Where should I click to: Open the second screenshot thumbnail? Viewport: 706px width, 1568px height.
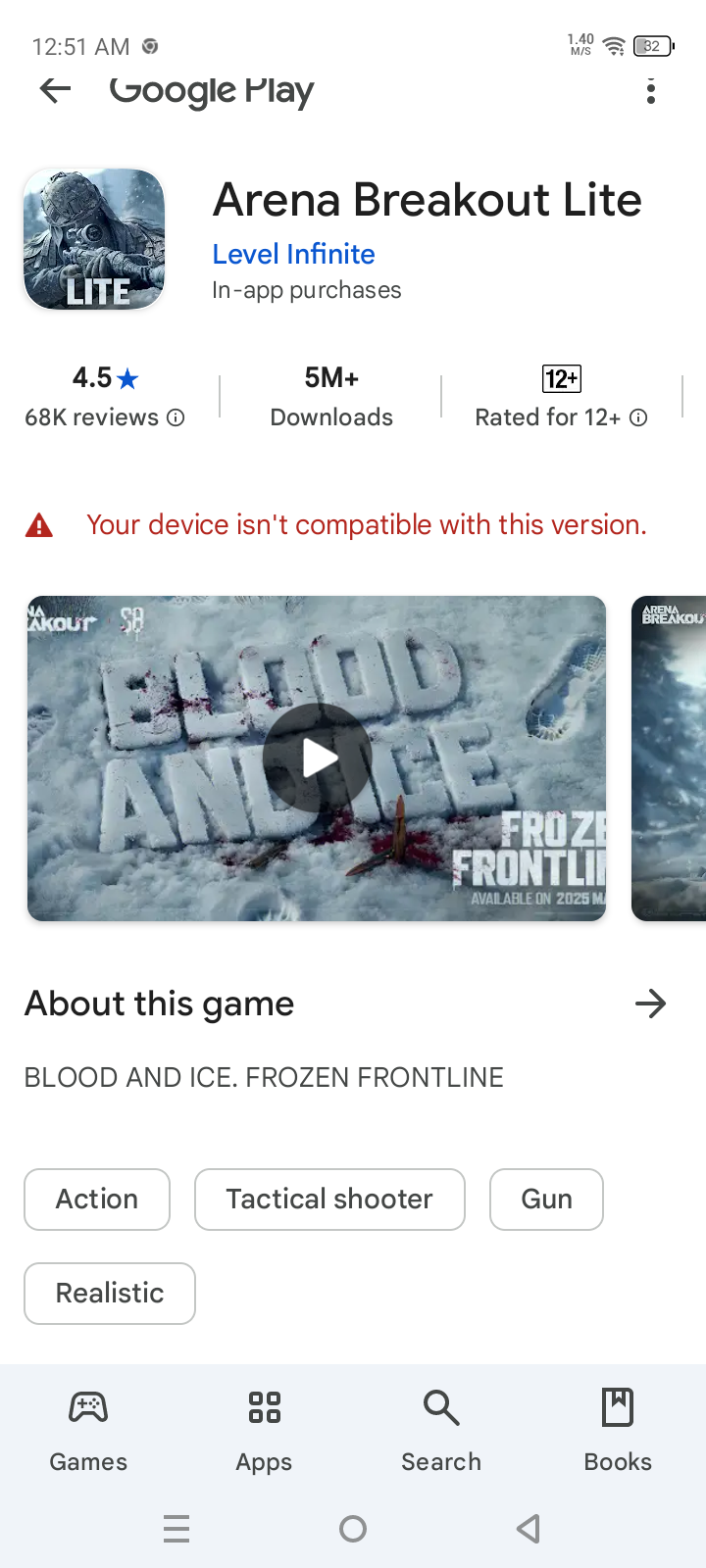(669, 759)
